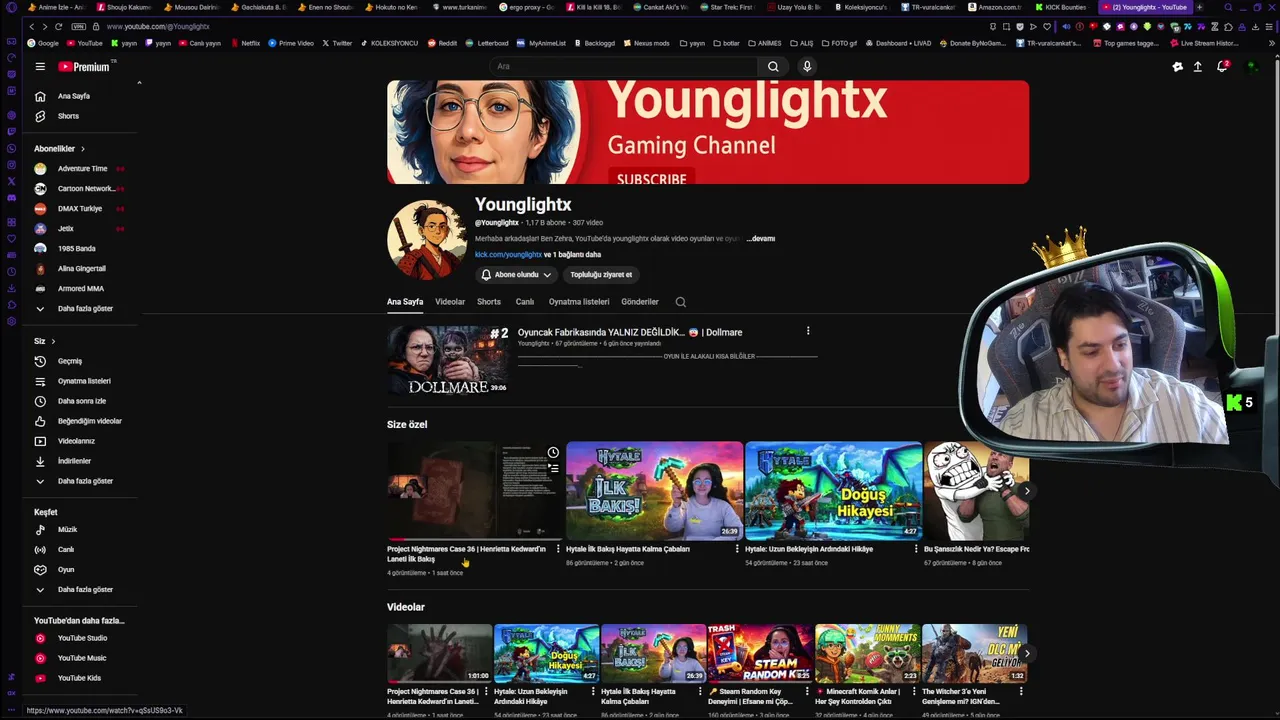The height and width of the screenshot is (720, 1280).
Task: Open YouTube Music from the sidebar
Action: (x=80, y=658)
